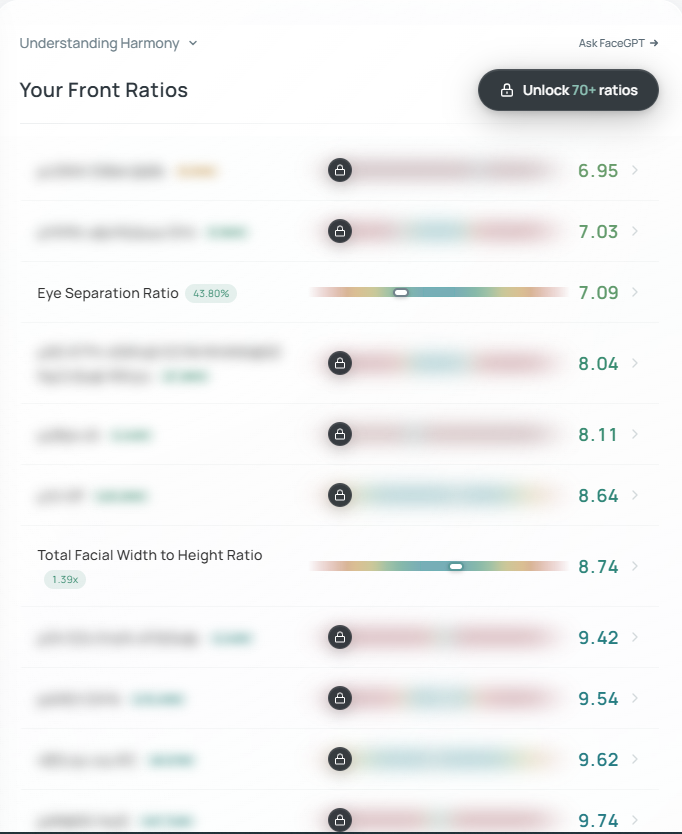Click the lock icon beside the 8.11 score
Image resolution: width=682 pixels, height=834 pixels.
point(340,434)
